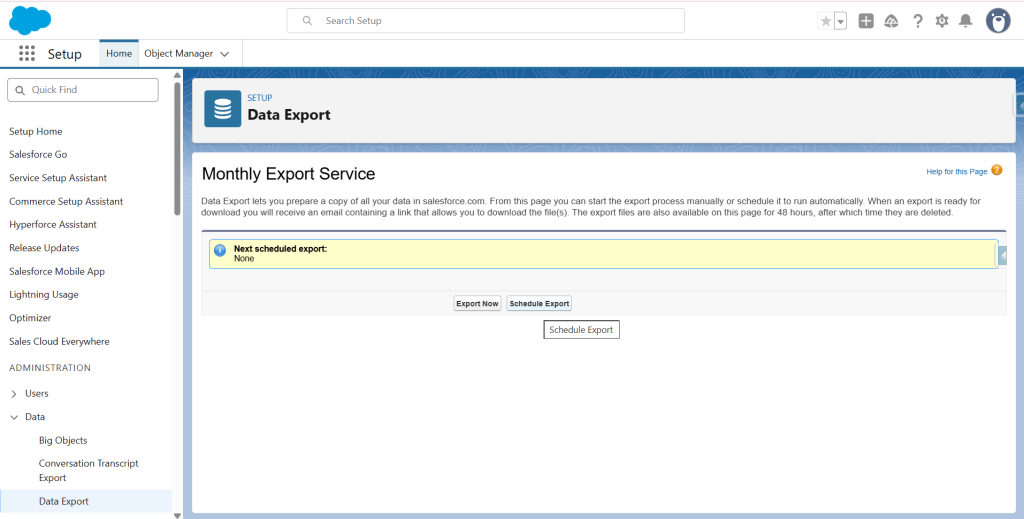Click the Salesforce cloud logo
This screenshot has height=519, width=1024.
(29, 20)
